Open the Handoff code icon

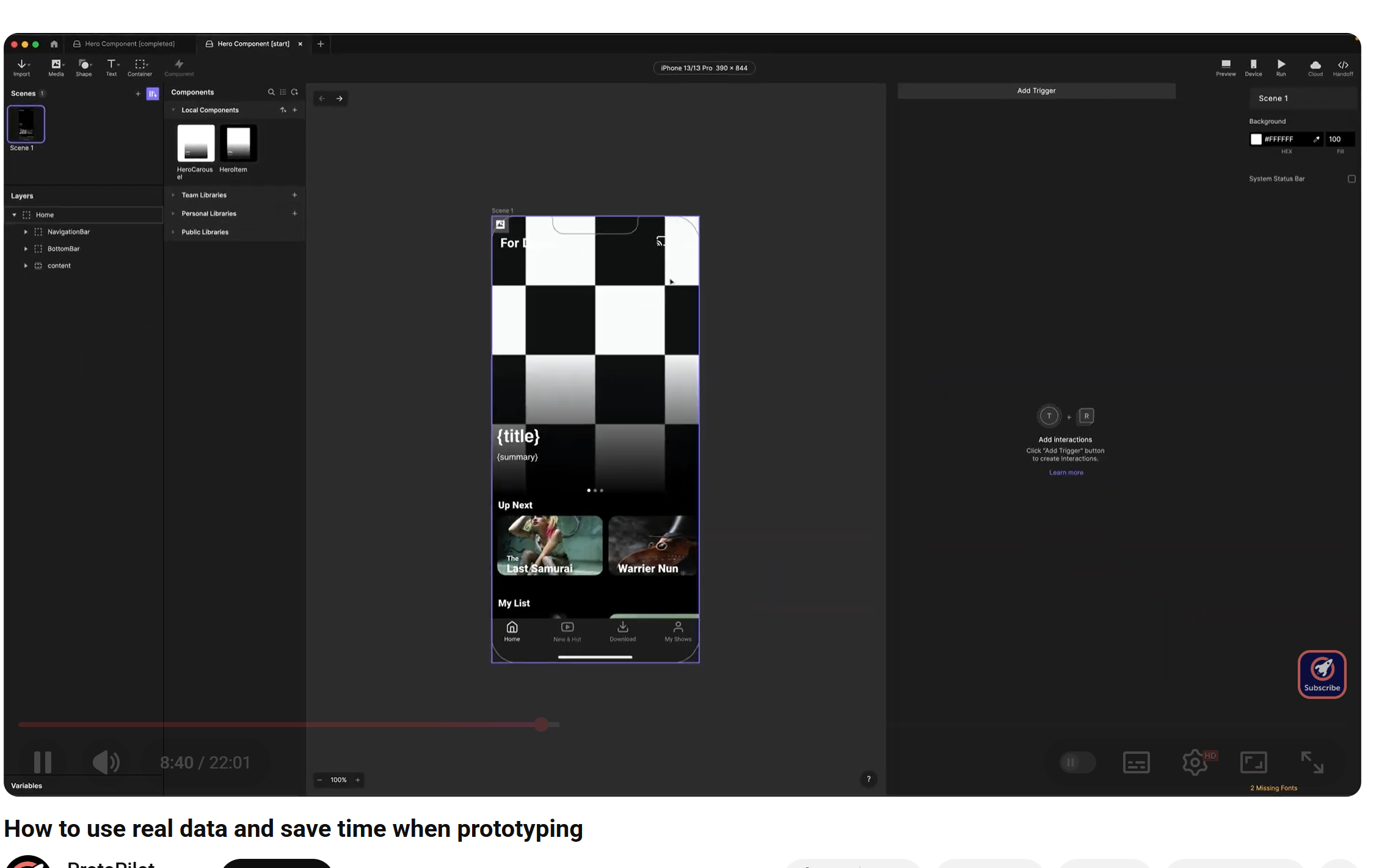(1343, 65)
